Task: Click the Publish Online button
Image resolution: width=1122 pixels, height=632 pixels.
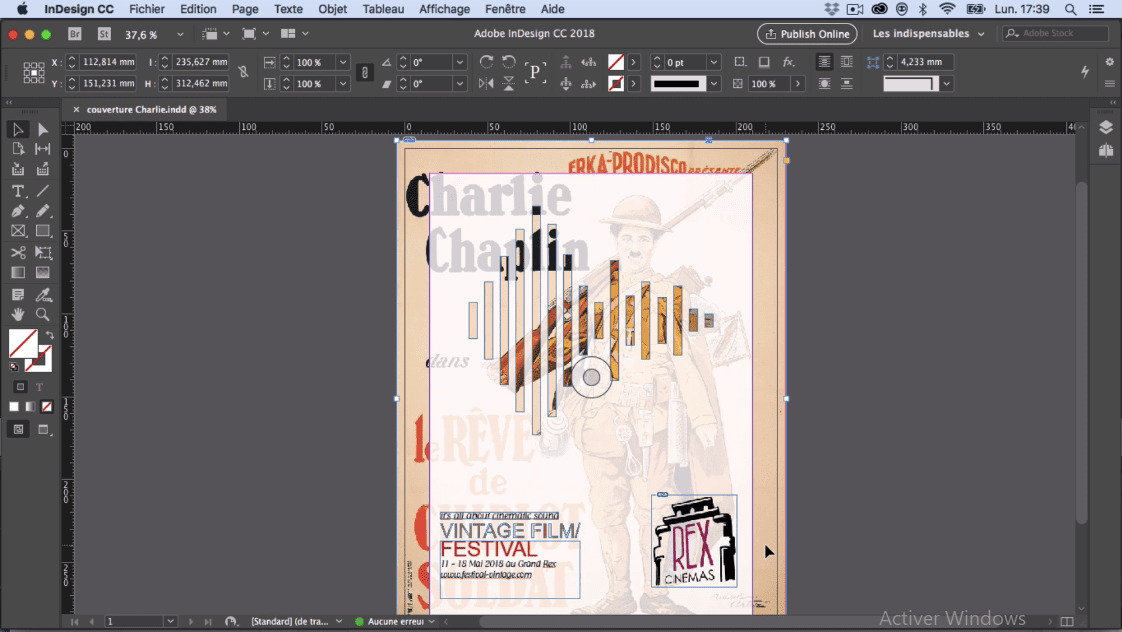Action: click(807, 34)
